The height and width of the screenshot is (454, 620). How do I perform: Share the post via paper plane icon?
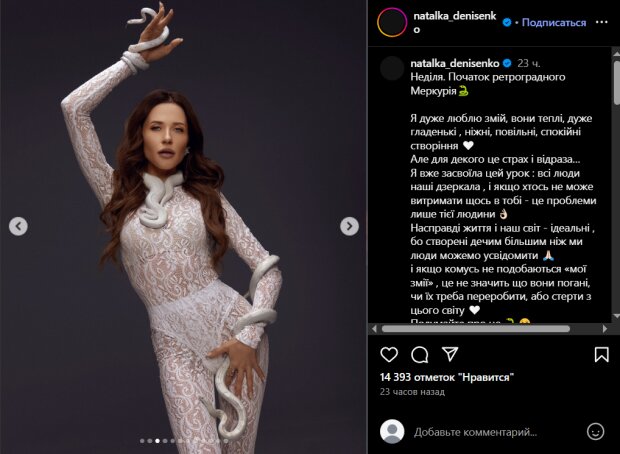point(450,354)
